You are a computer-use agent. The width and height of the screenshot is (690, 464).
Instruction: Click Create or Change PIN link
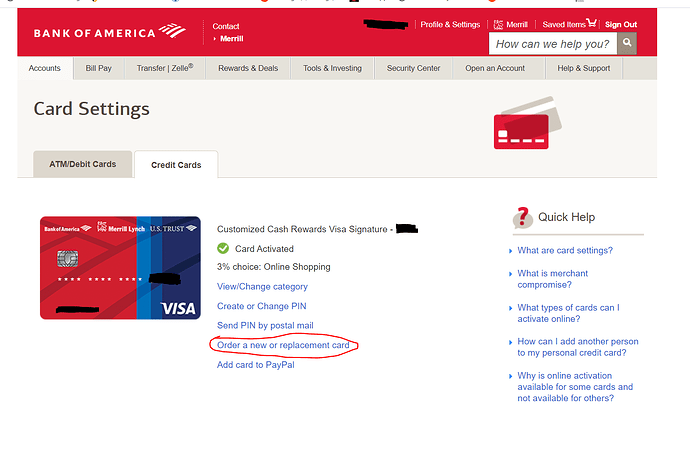pos(261,306)
